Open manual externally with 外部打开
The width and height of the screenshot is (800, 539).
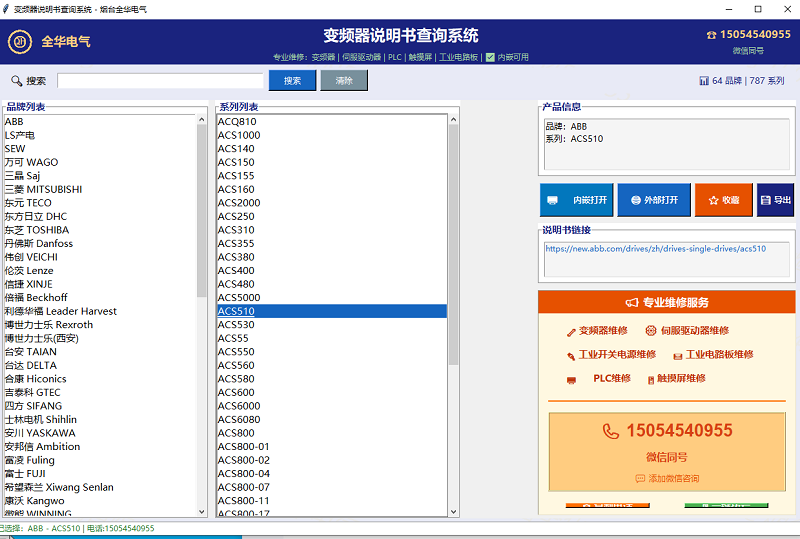click(654, 200)
